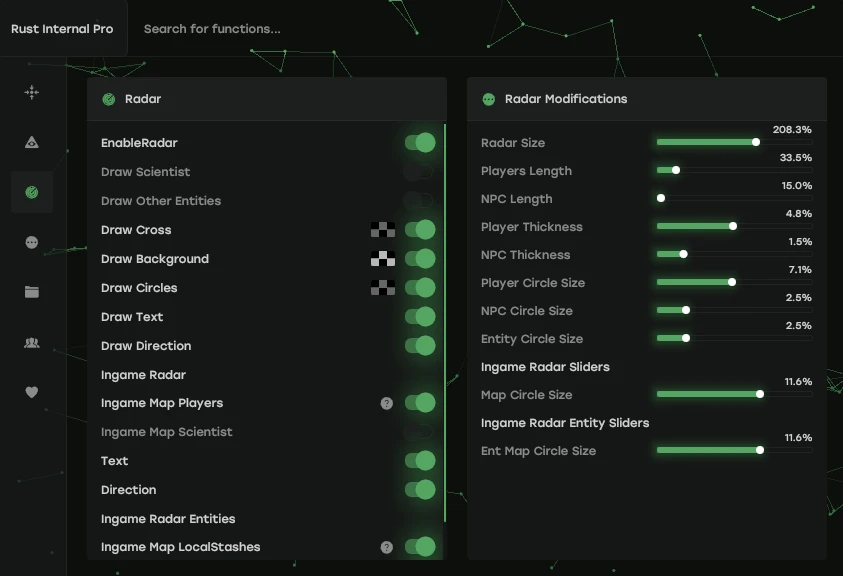Click the Radar panel header icon
The height and width of the screenshot is (576, 843).
(x=109, y=99)
